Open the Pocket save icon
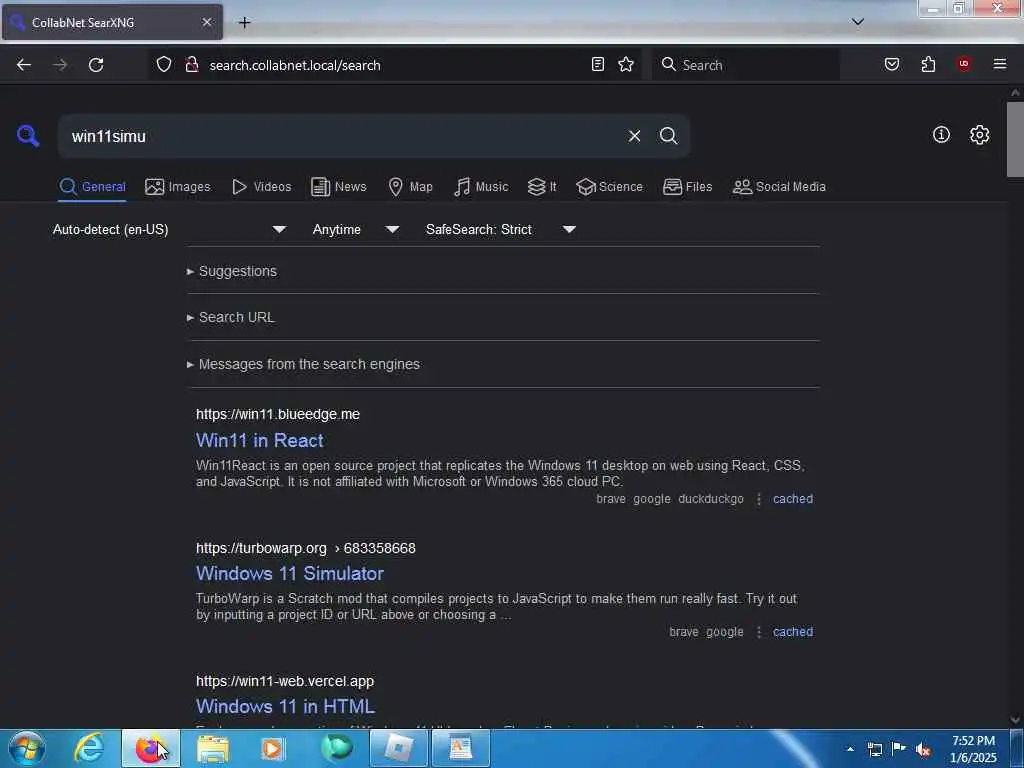The width and height of the screenshot is (1024, 768). point(892,64)
